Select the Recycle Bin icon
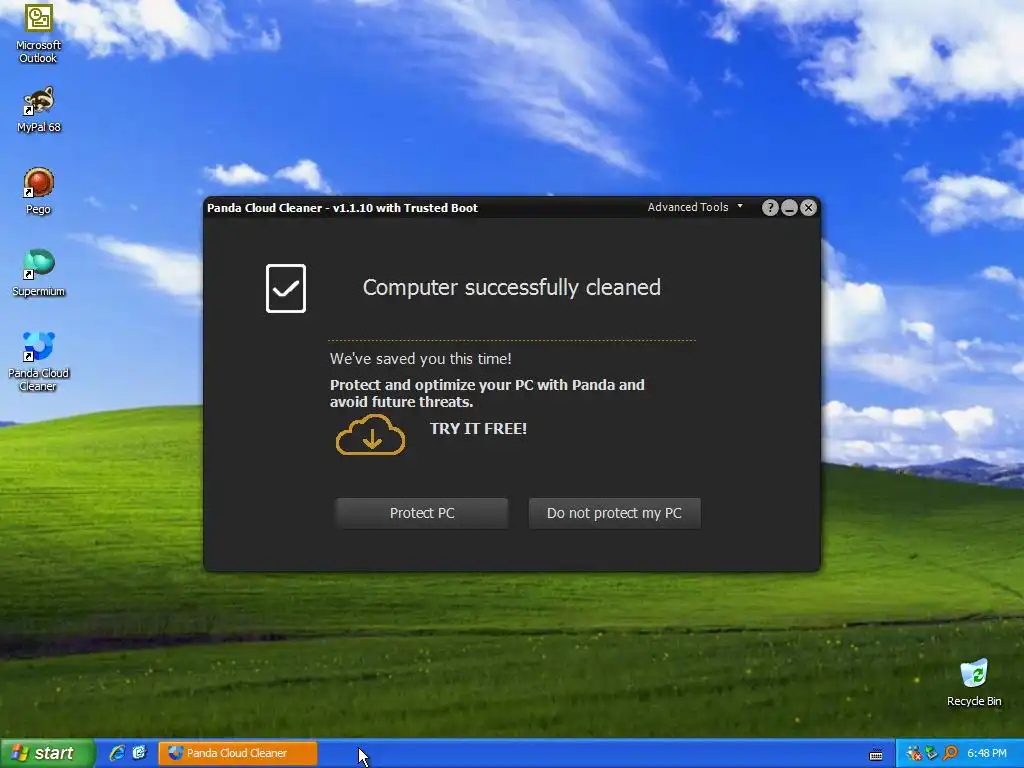1024x768 pixels. tap(974, 682)
